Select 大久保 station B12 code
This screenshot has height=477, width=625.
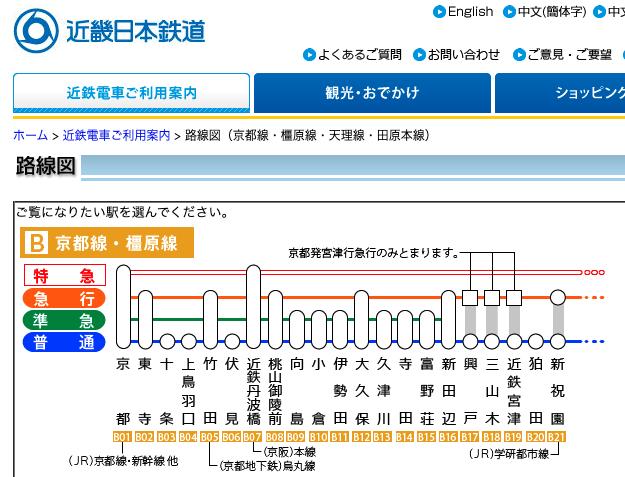[362, 437]
